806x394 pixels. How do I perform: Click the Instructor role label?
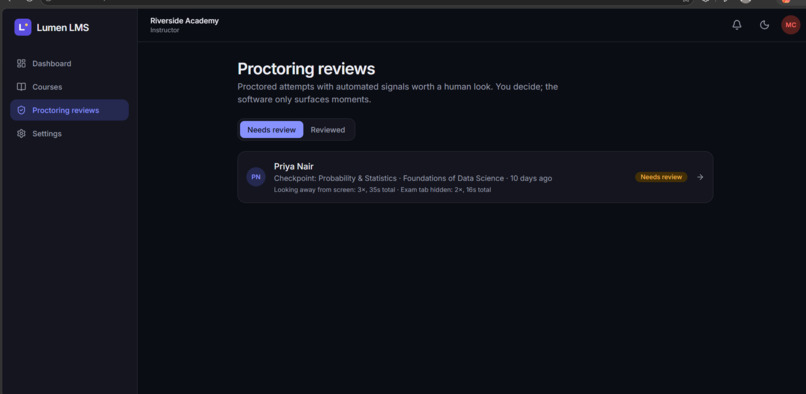164,30
